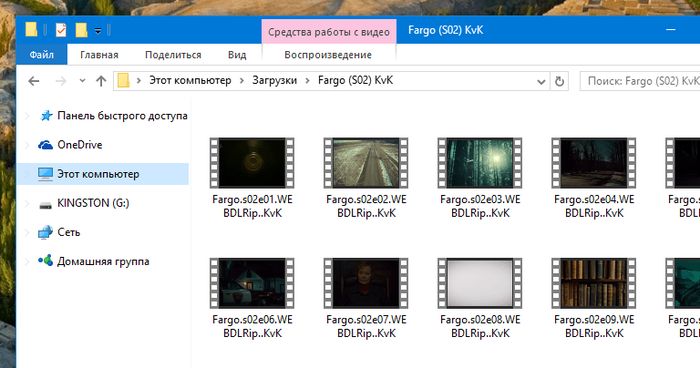Screen dimensions: 700x368
Task: Open the Воспроизведение ribbon tab
Action: (x=328, y=55)
